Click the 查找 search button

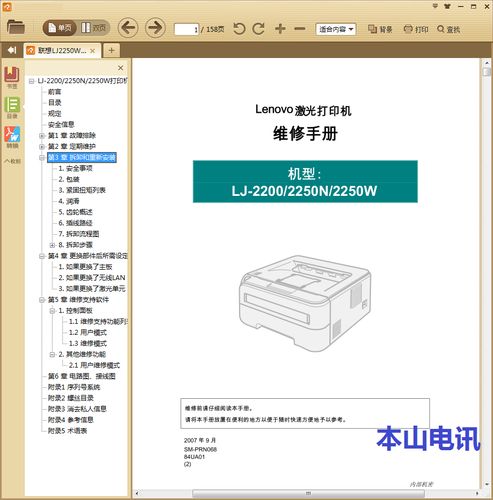(449, 29)
